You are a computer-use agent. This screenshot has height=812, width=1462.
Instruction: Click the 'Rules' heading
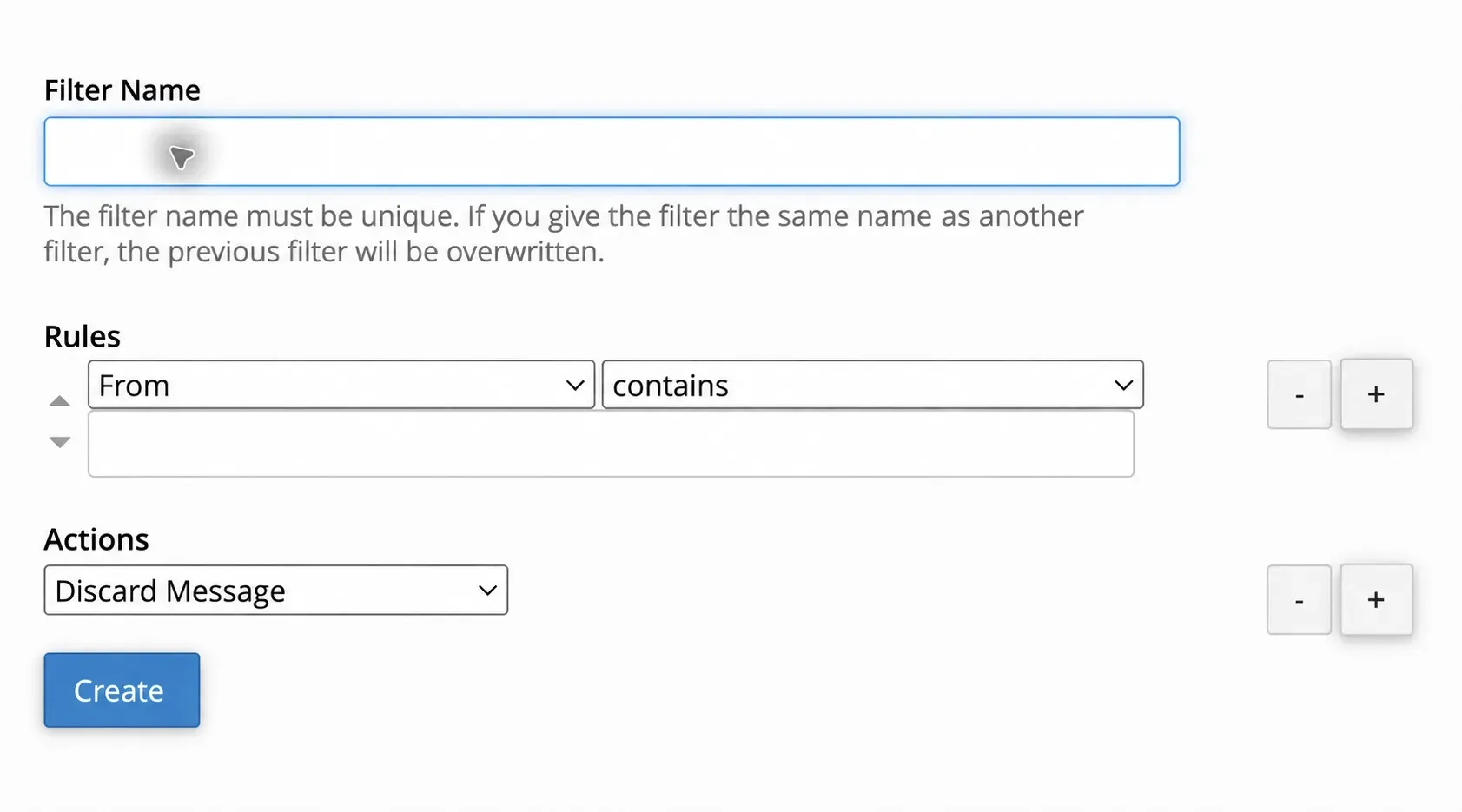pyautogui.click(x=83, y=337)
